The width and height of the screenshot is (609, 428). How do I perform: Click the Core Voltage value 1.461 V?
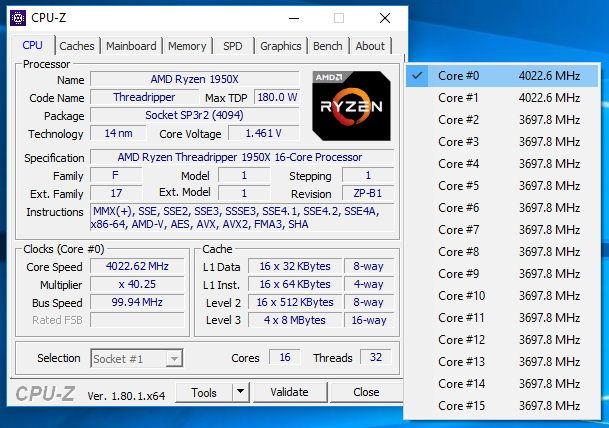(x=264, y=133)
